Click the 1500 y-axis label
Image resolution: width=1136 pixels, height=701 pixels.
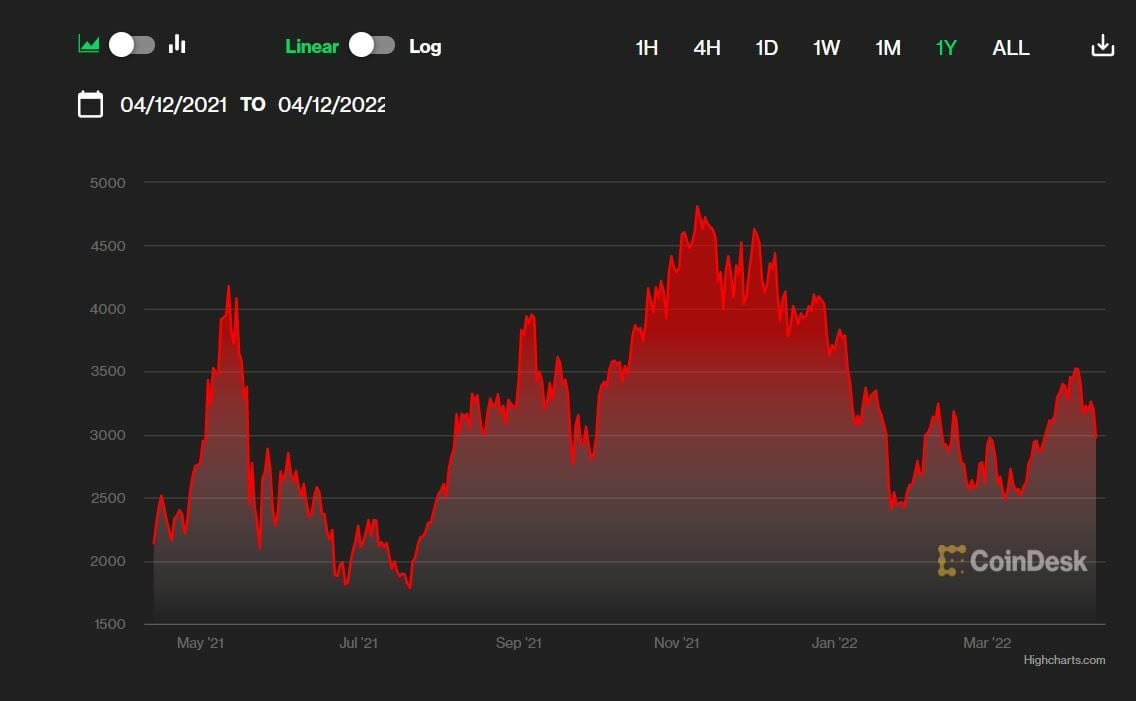tap(109, 624)
